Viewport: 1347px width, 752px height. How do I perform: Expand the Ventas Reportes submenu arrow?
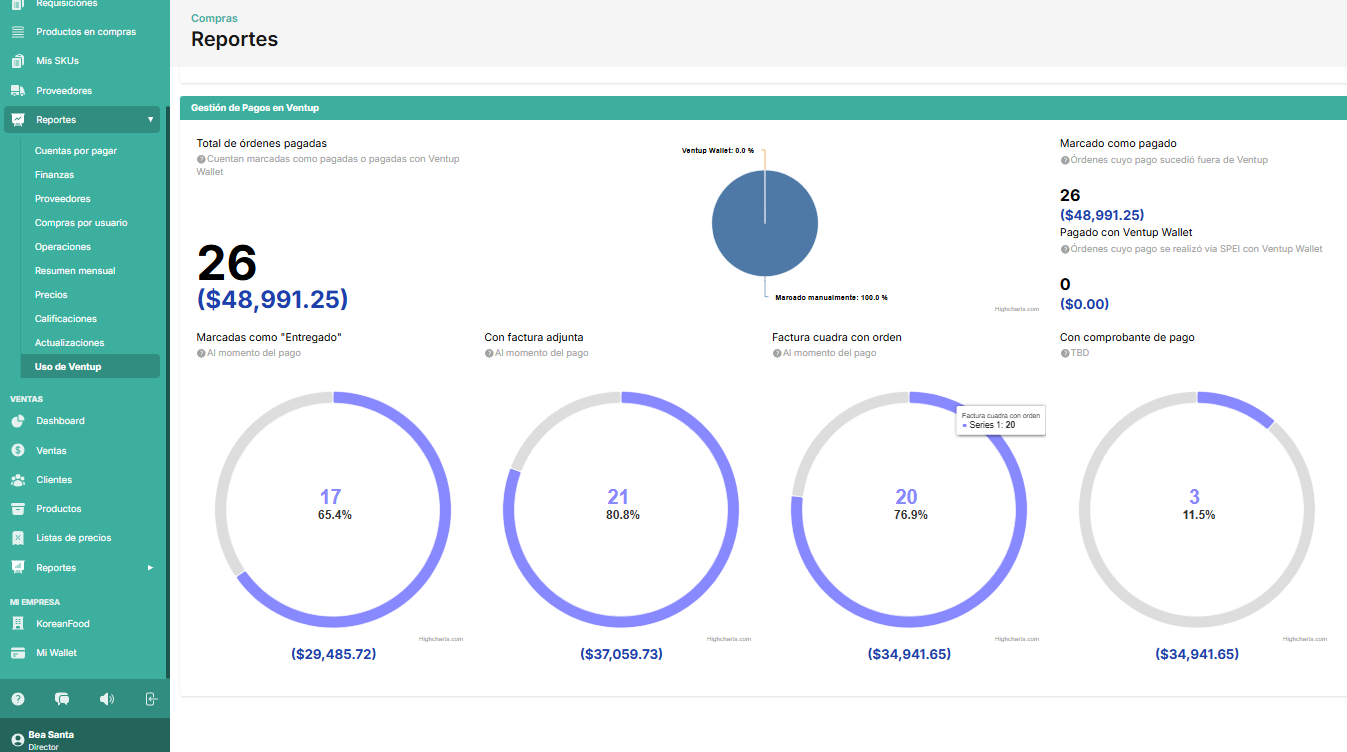(151, 568)
